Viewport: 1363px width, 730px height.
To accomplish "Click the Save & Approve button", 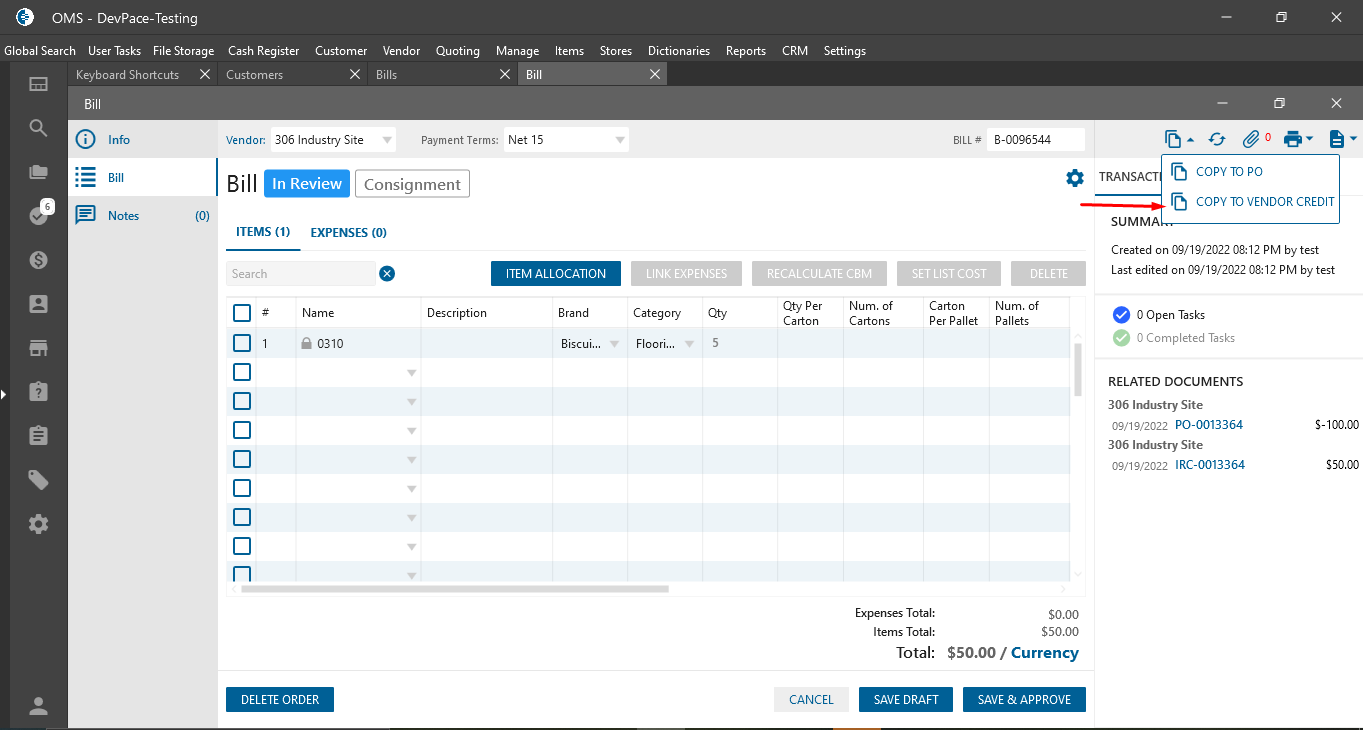I will [x=1023, y=700].
